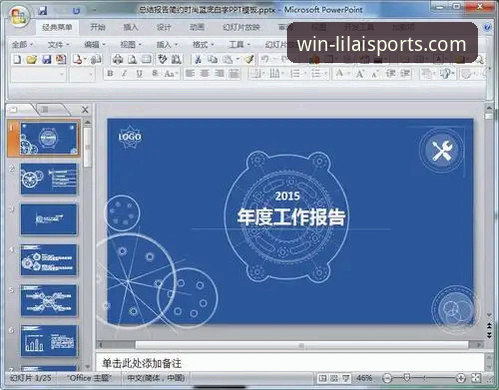Screen dimensions: 499x390
Task: Toggle Strikethrough formatting
Action: coord(155,73)
